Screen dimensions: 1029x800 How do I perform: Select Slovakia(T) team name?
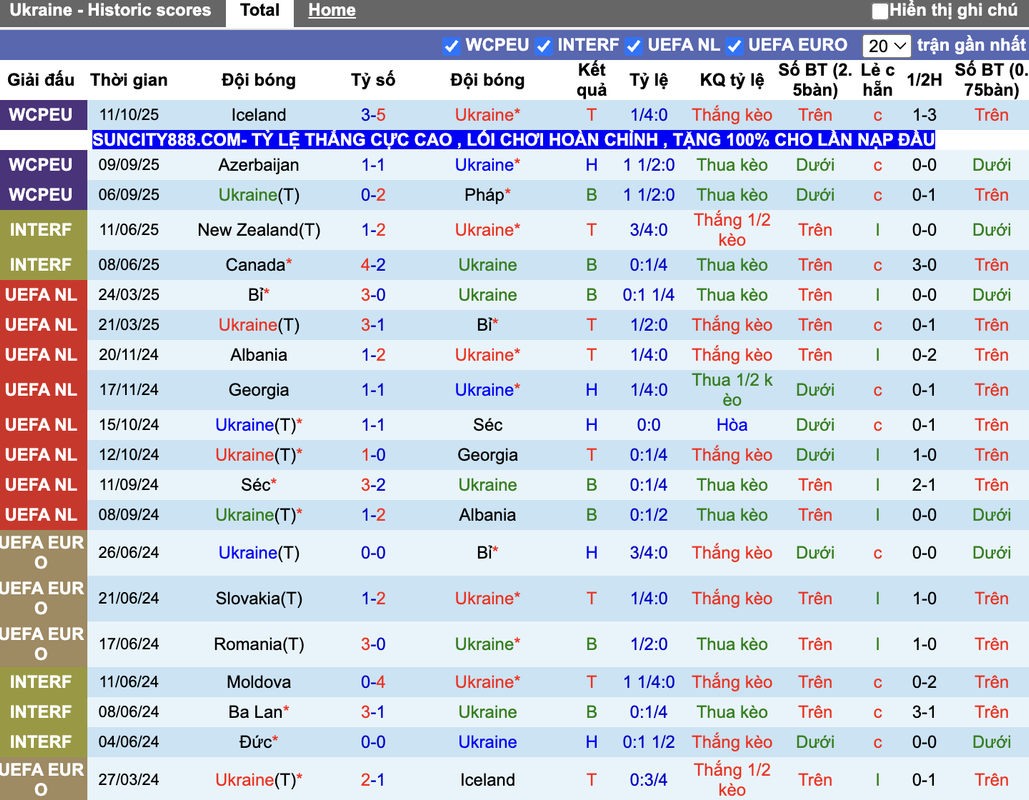pyautogui.click(x=259, y=599)
